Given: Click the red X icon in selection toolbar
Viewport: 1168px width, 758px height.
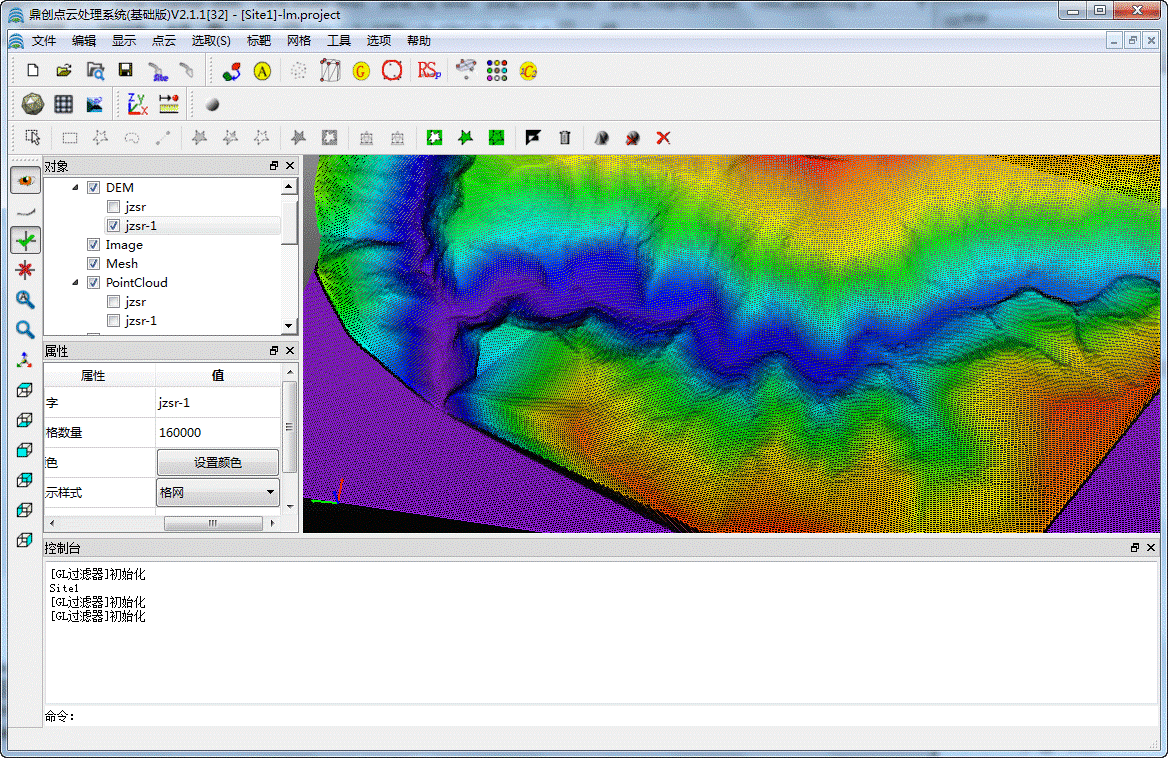Looking at the screenshot, I should pos(663,138).
